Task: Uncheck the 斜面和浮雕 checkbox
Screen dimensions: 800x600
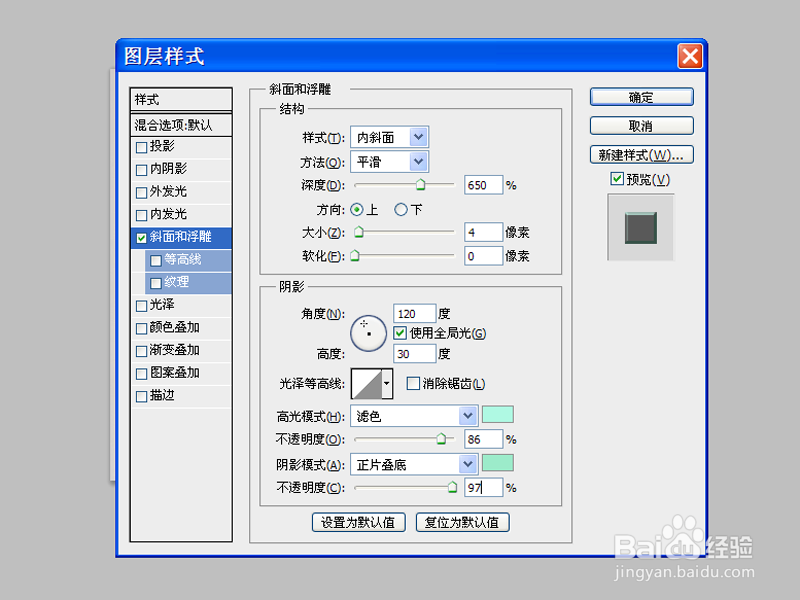Action: [141, 238]
